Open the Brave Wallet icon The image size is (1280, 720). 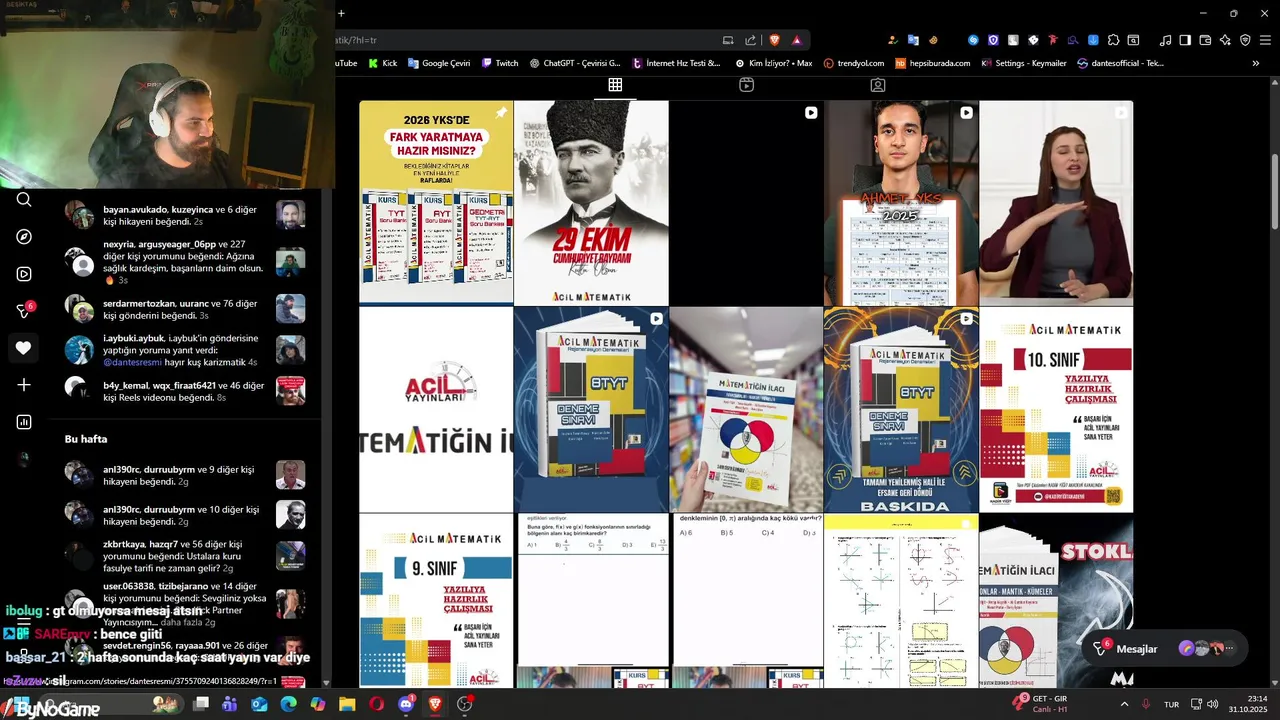coord(1205,40)
